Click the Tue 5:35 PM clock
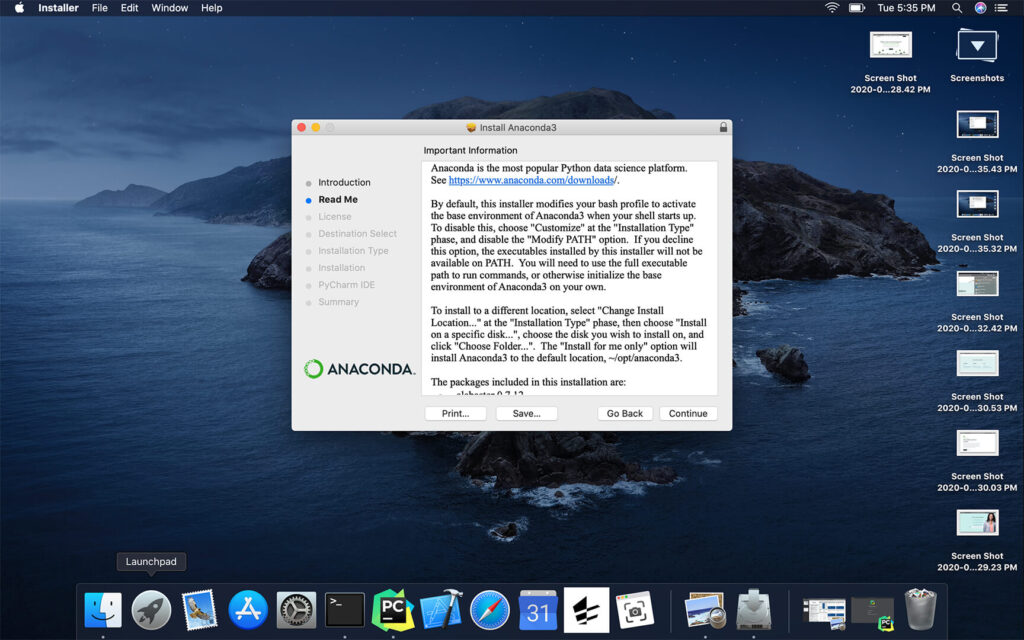Image resolution: width=1024 pixels, height=640 pixels. pos(906,8)
